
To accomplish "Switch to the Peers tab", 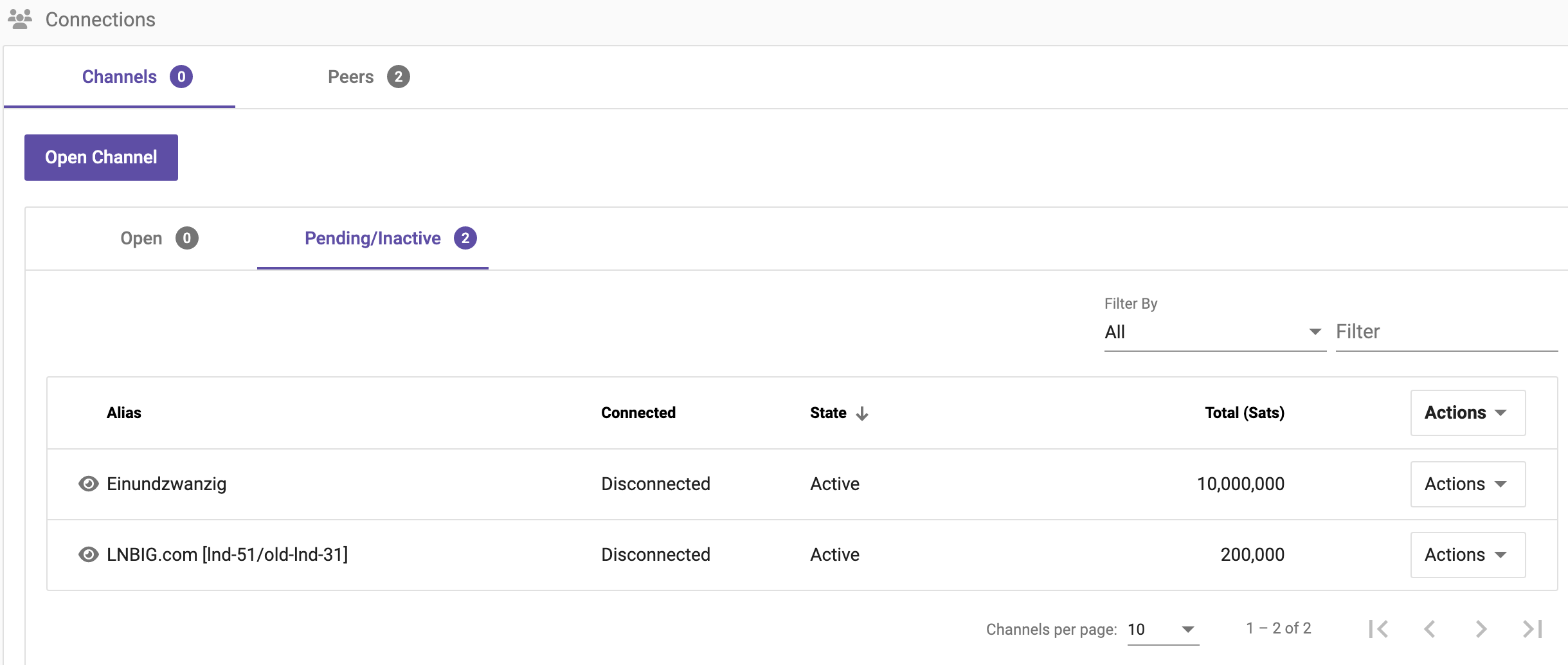I will tap(368, 77).
